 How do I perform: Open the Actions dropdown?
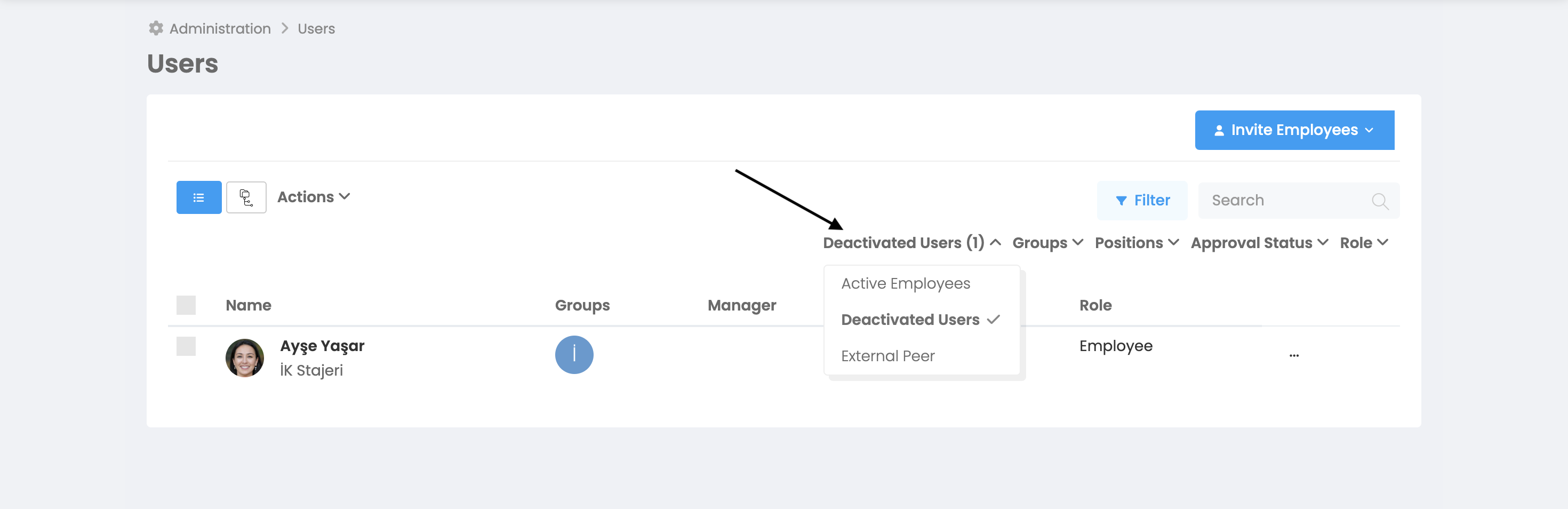[314, 197]
